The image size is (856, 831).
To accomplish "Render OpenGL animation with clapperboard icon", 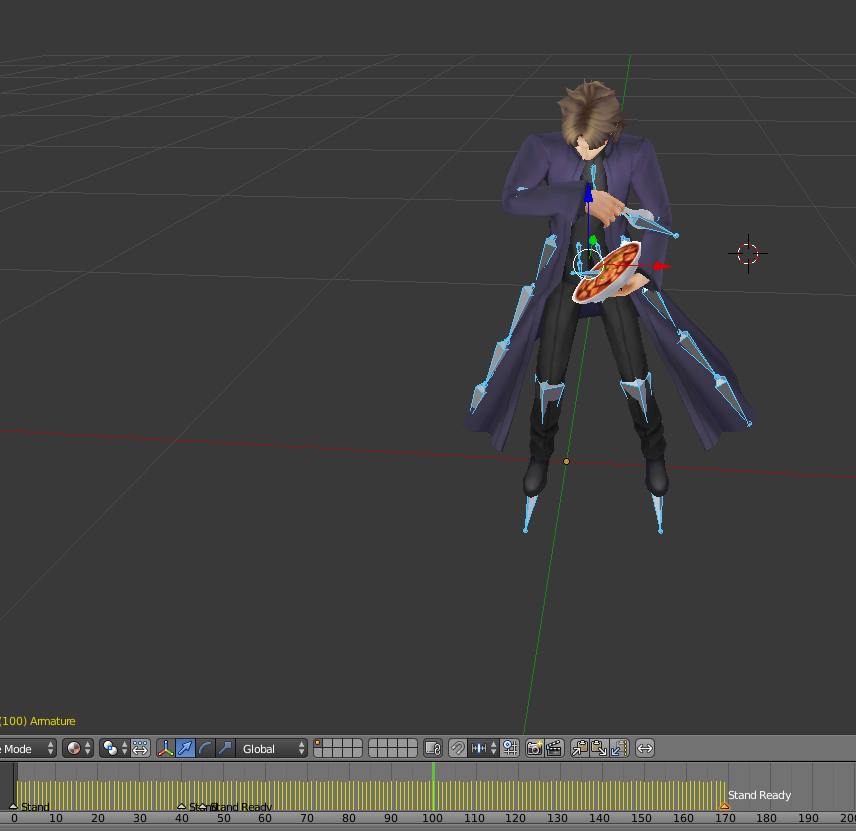I will (554, 749).
